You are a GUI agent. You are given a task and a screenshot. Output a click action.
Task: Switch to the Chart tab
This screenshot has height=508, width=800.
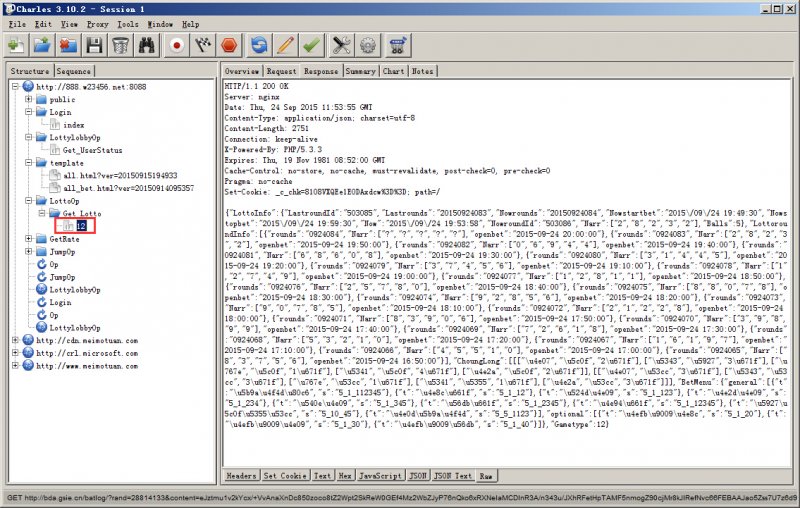point(393,71)
